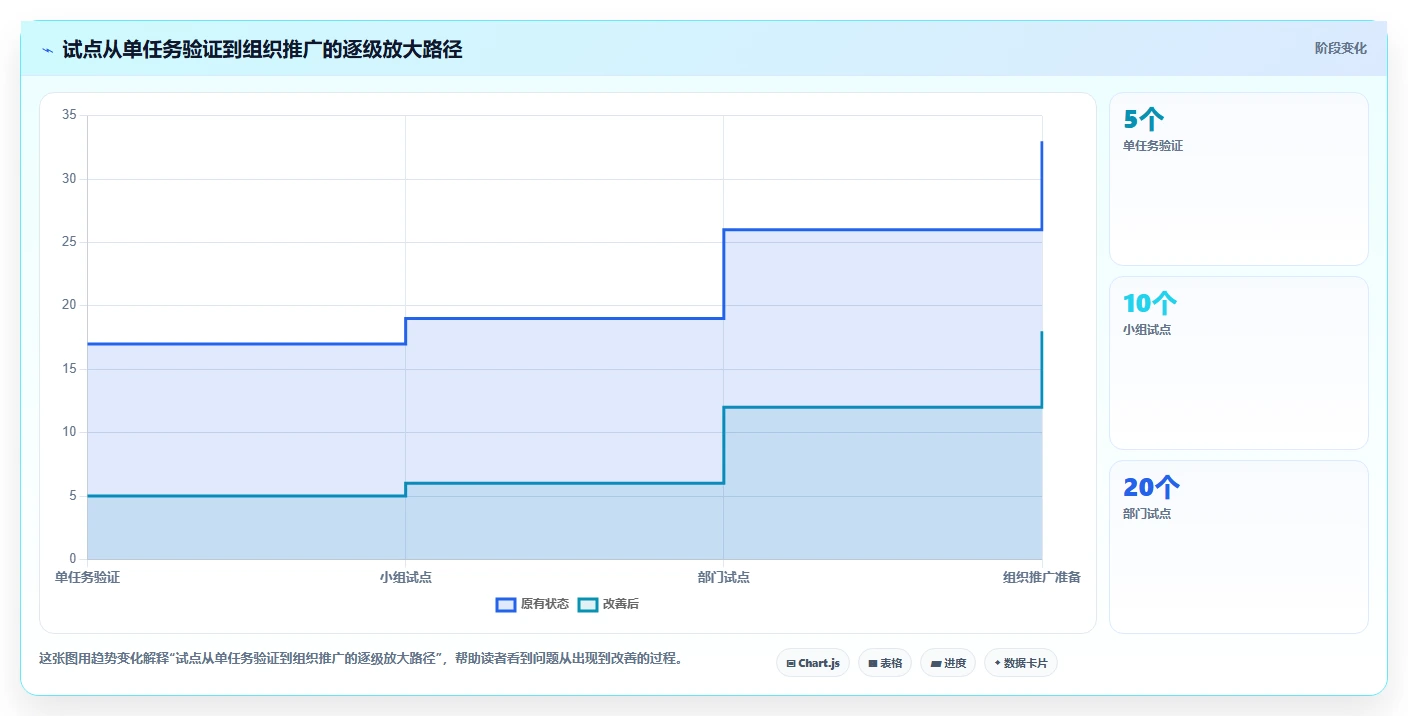Click the y-axis value 15
1408x716 pixels.
point(69,369)
